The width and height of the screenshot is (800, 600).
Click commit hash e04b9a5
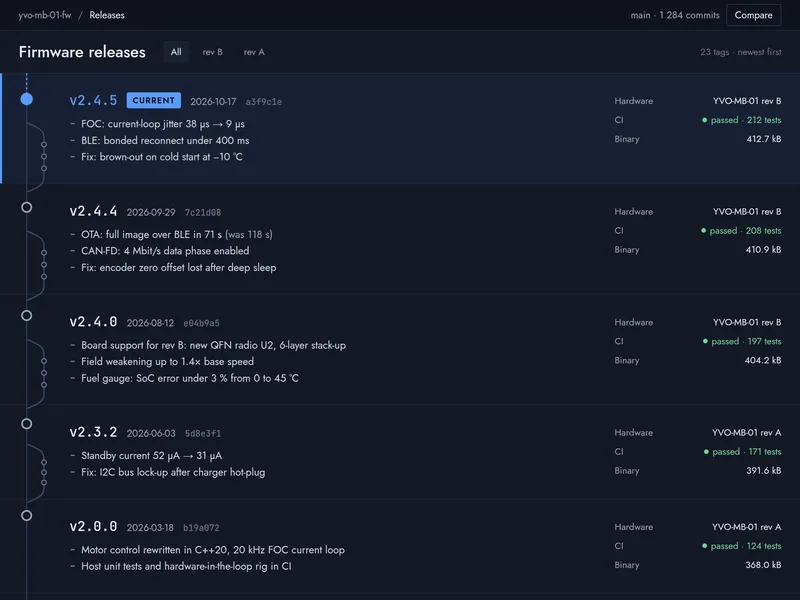[201, 323]
